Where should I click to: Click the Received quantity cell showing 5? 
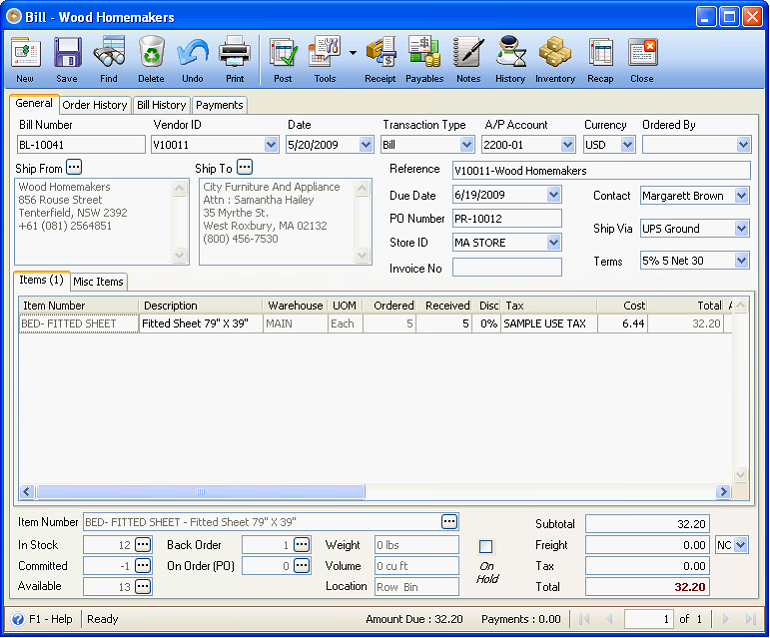pyautogui.click(x=444, y=324)
